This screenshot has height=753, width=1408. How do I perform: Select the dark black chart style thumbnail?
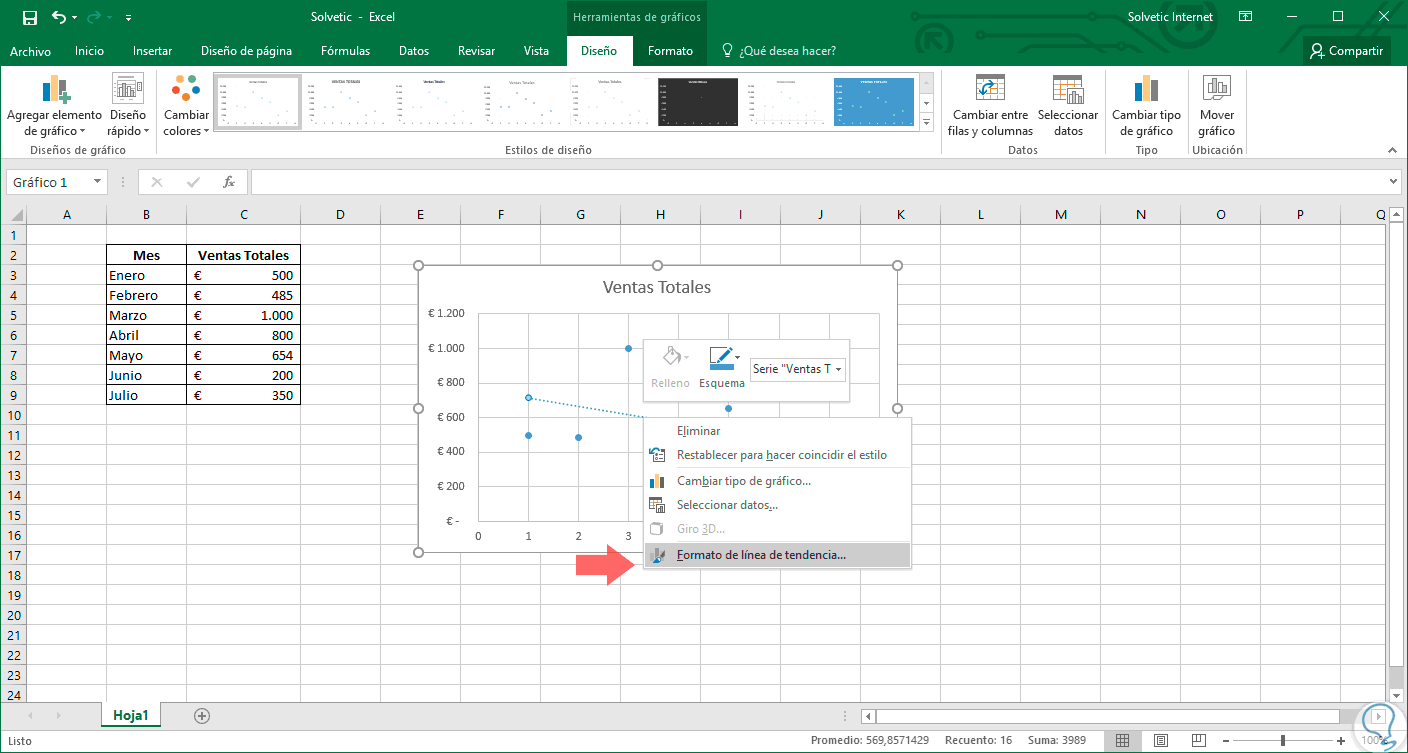pyautogui.click(x=697, y=102)
